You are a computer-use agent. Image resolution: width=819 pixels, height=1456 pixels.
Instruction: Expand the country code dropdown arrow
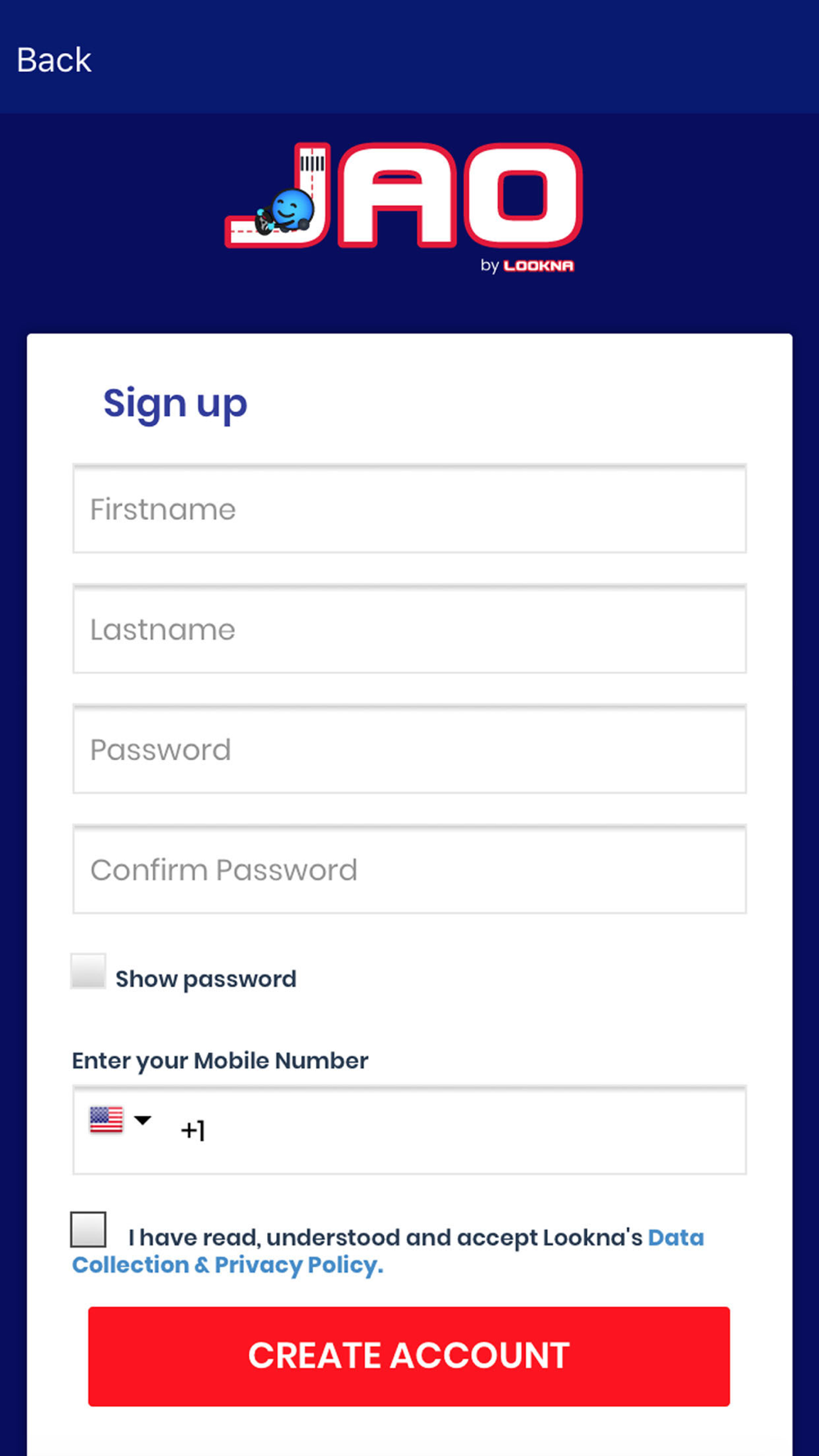tap(143, 1120)
